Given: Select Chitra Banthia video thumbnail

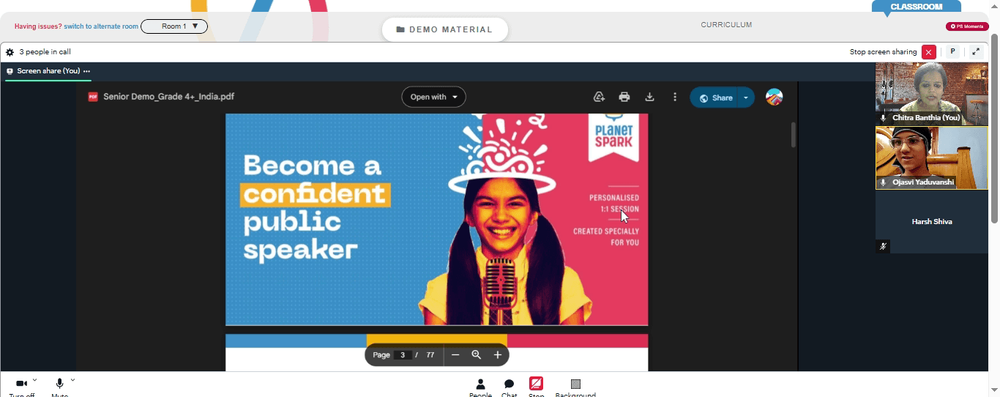Looking at the screenshot, I should pos(931,94).
